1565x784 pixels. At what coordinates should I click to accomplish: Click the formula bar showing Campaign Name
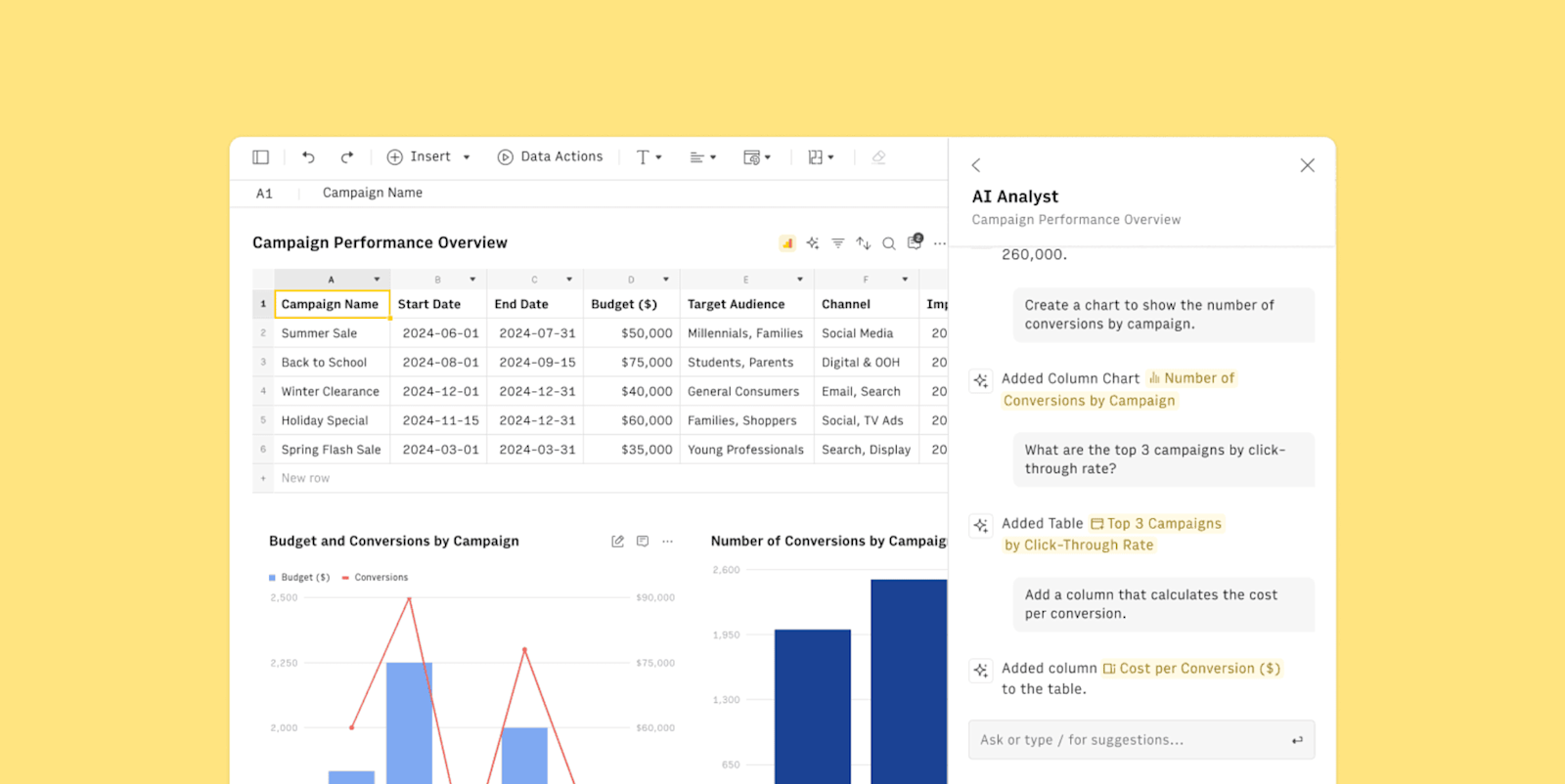click(x=373, y=194)
